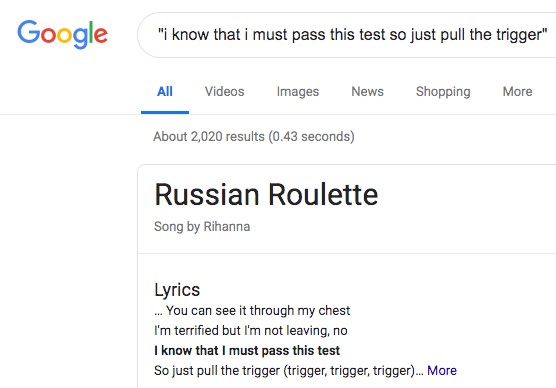556x388 pixels.
Task: Select the All results tab
Action: 165,92
